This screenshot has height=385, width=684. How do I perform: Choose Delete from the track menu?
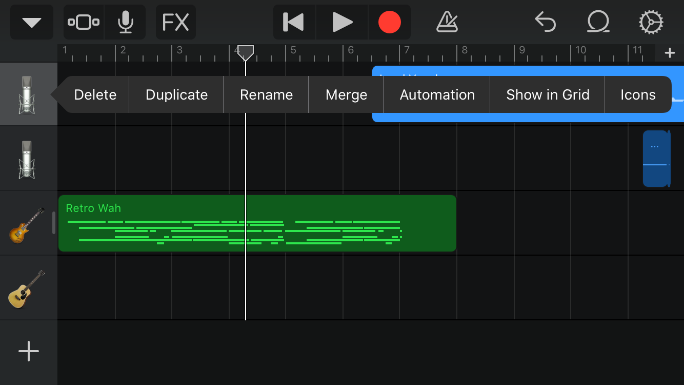point(95,95)
